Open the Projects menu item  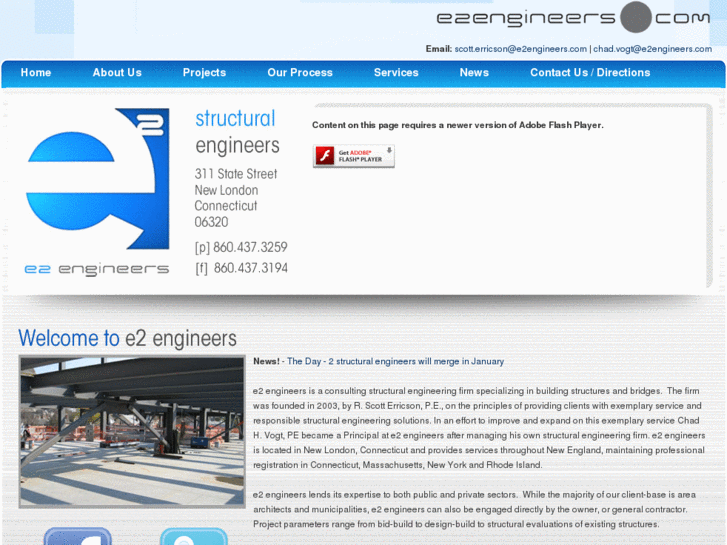[204, 73]
